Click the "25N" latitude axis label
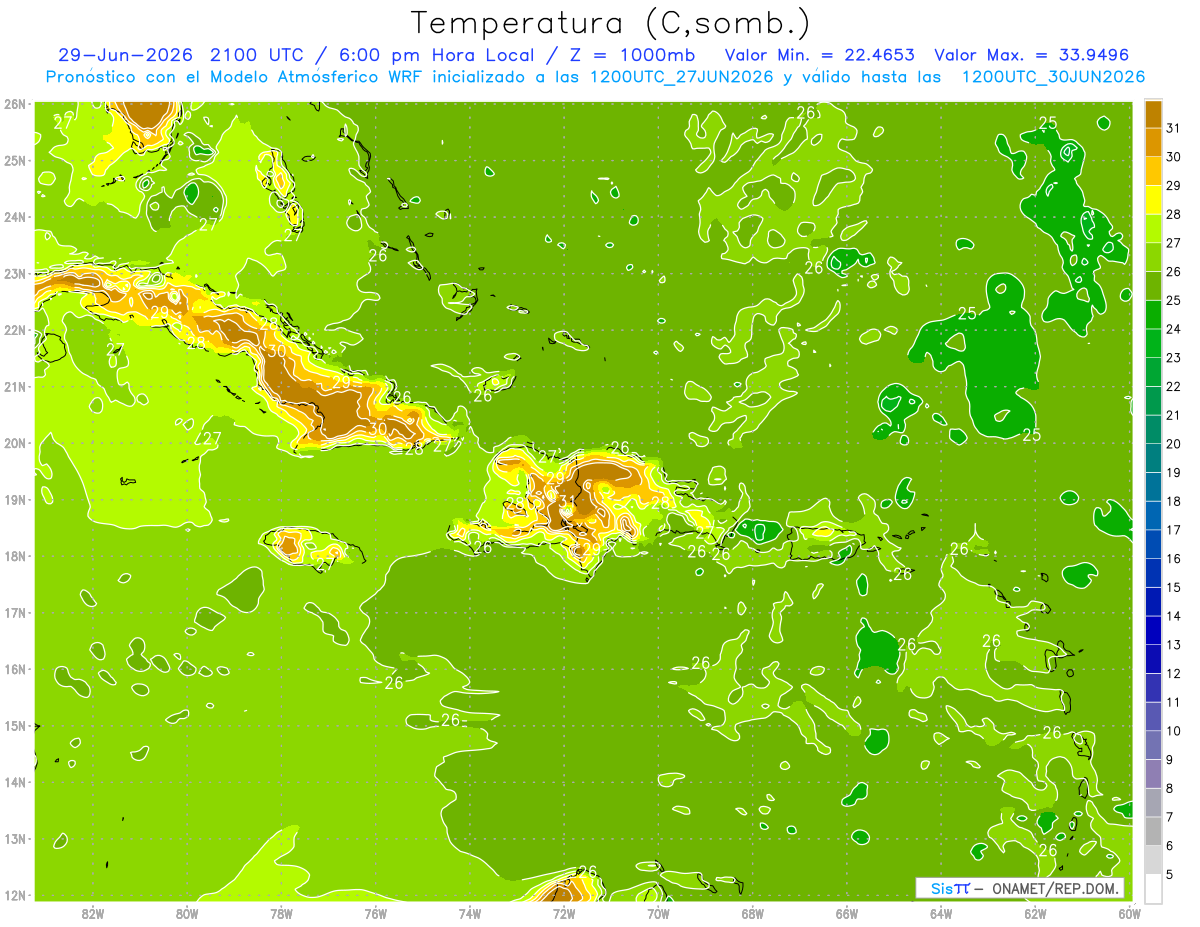 [x=14, y=160]
